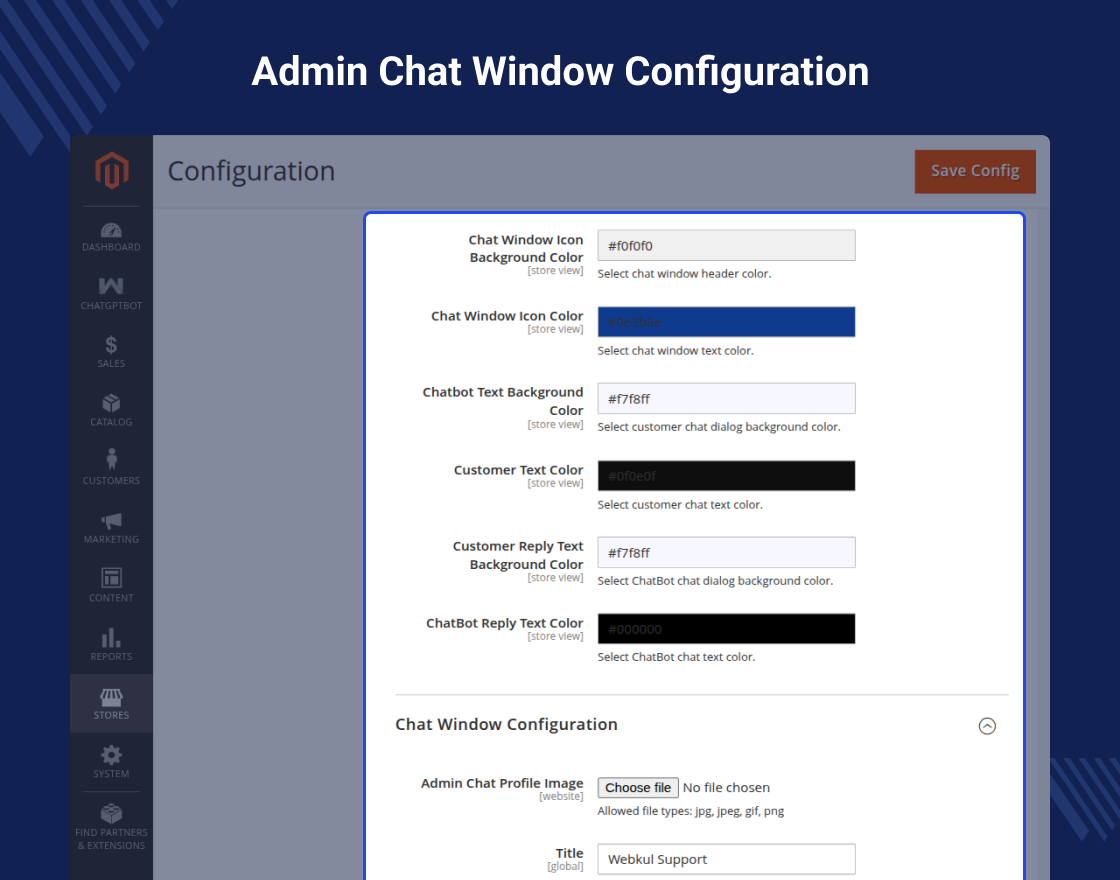Open the Reports bar chart menu
Image resolution: width=1120 pixels, height=880 pixels.
[x=111, y=645]
